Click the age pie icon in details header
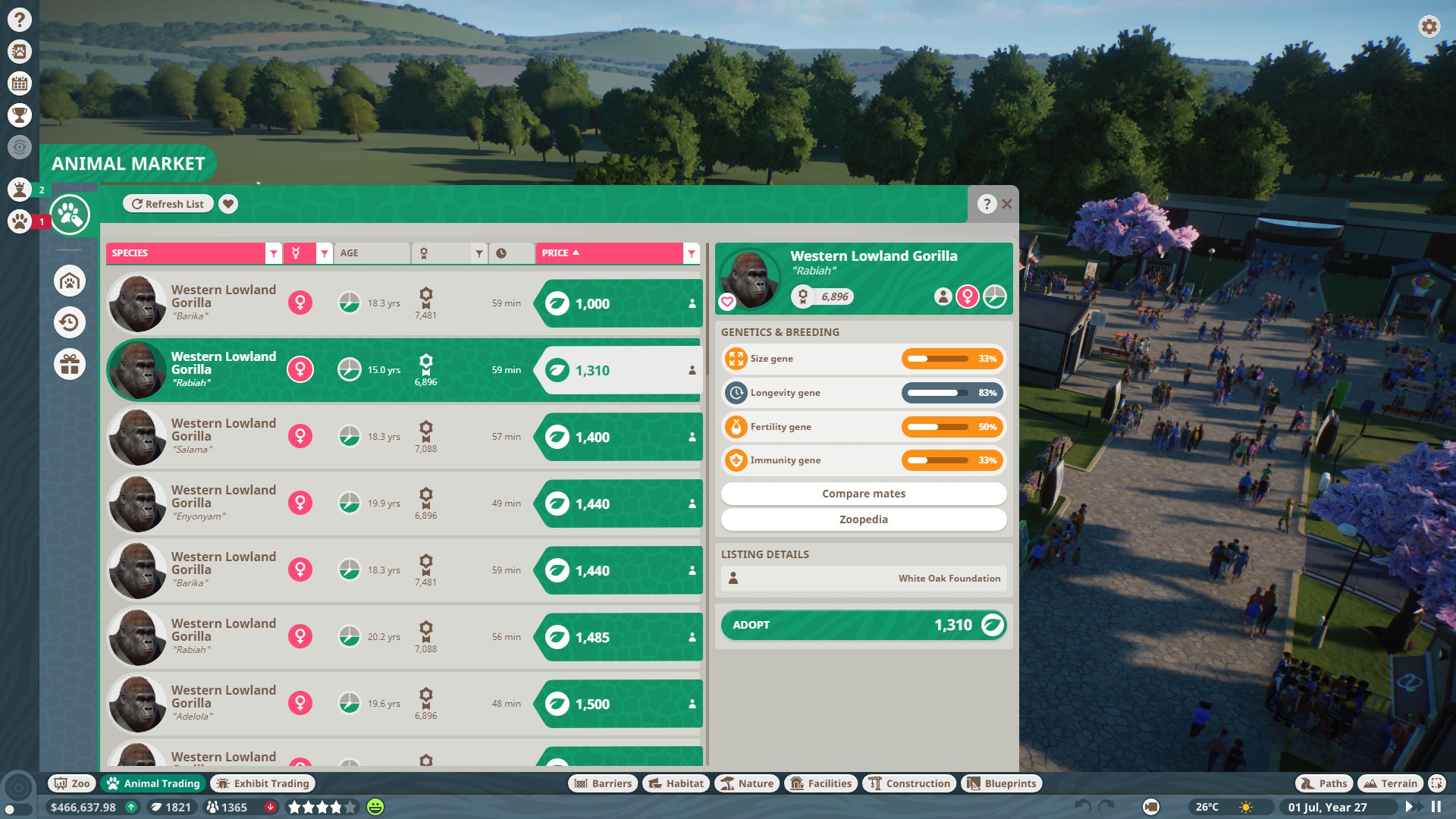The height and width of the screenshot is (819, 1456). point(995,297)
